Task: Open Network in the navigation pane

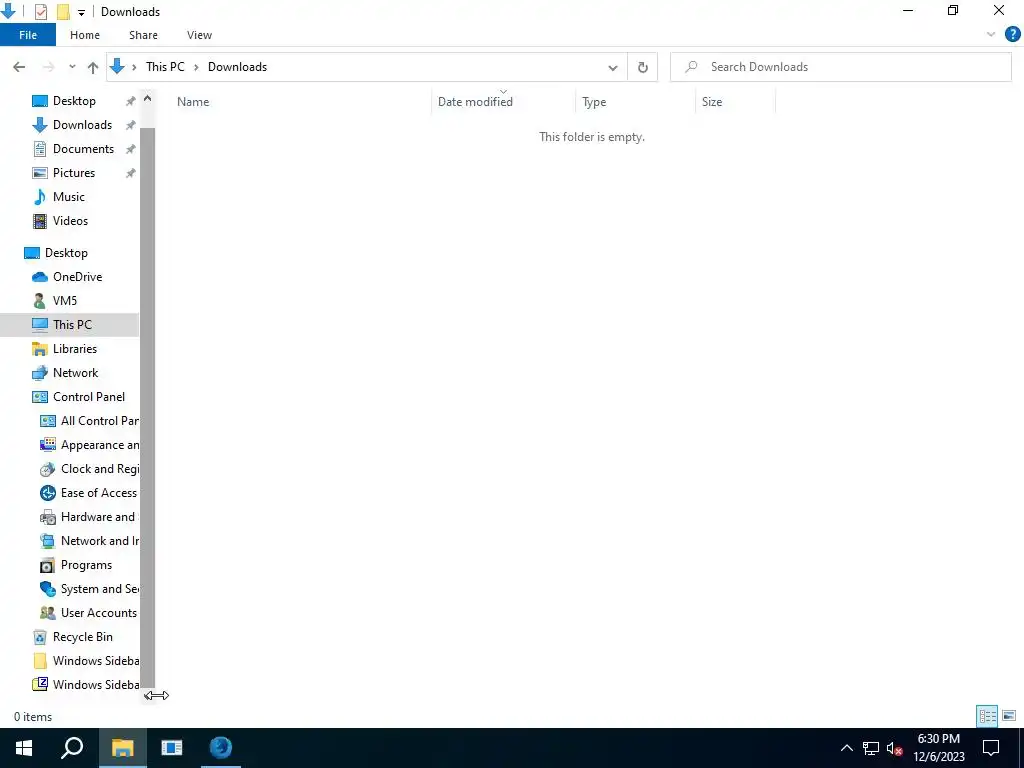Action: click(75, 373)
